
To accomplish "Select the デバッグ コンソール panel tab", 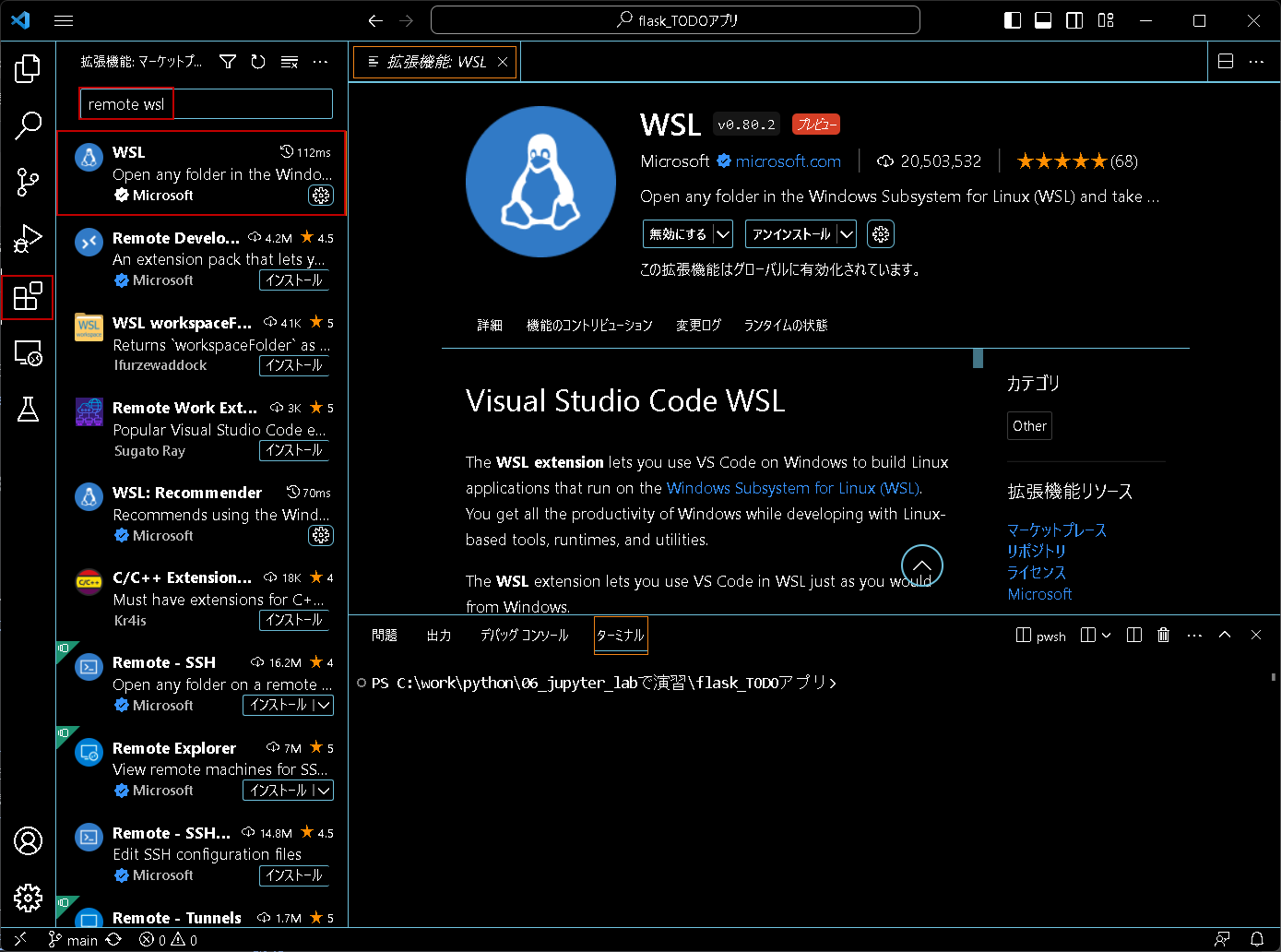I will point(524,635).
